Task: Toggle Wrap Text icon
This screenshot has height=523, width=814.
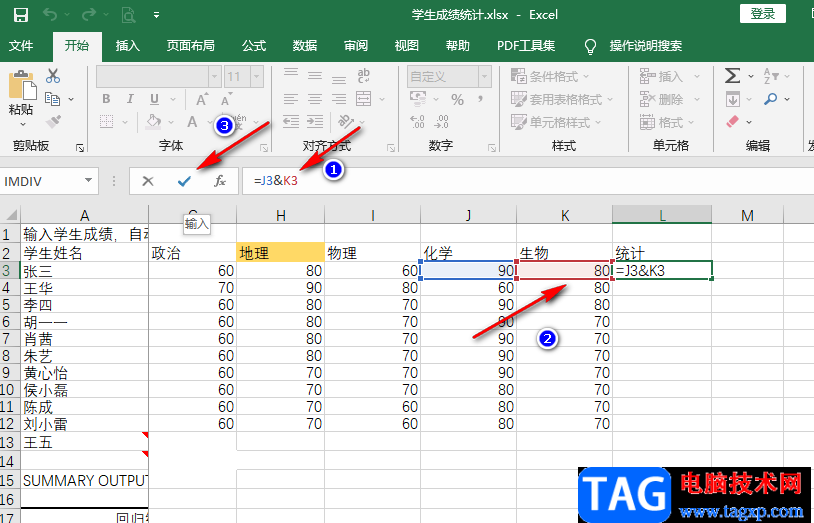Action: click(363, 76)
